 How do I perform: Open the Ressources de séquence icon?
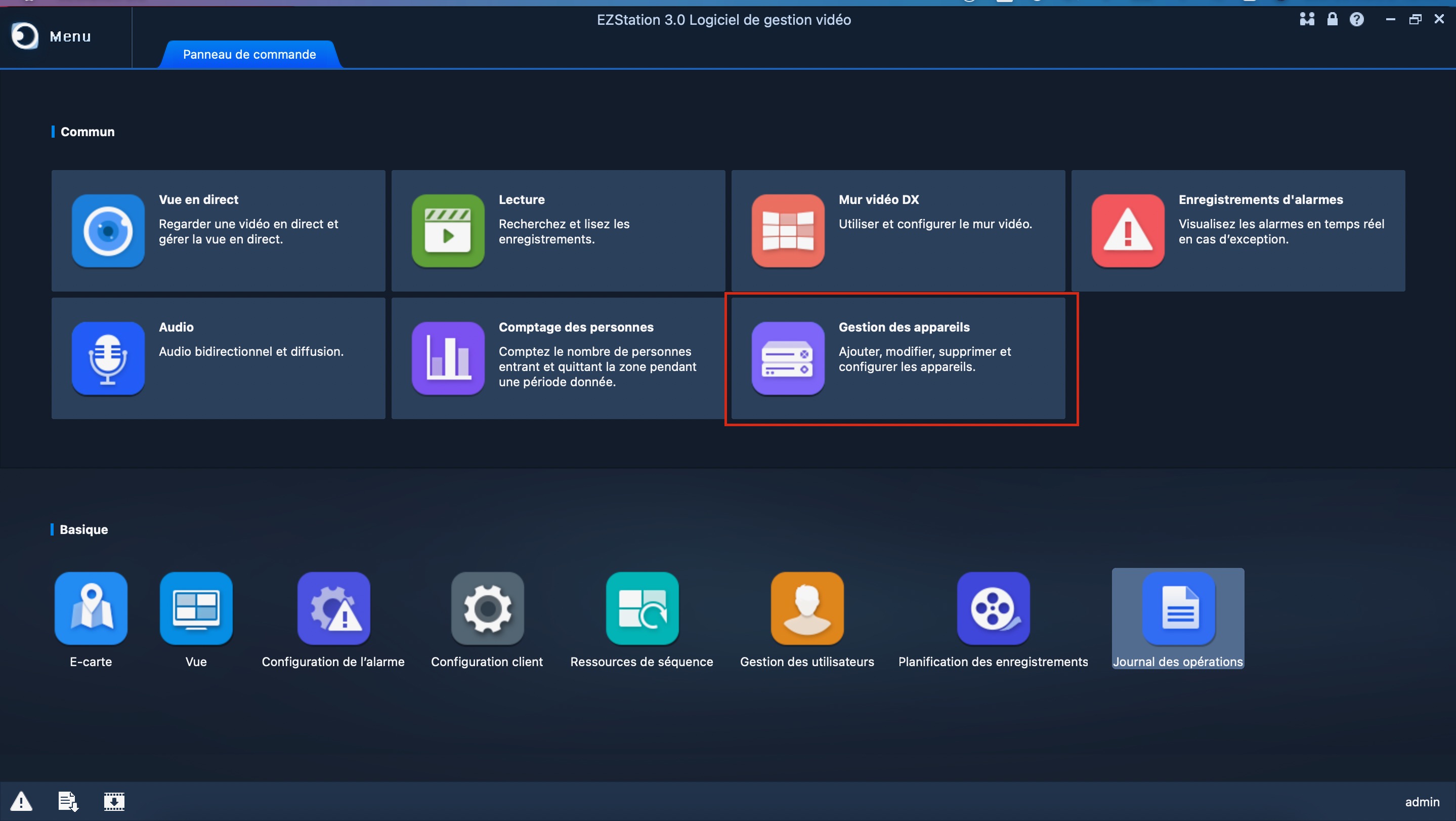tap(642, 608)
